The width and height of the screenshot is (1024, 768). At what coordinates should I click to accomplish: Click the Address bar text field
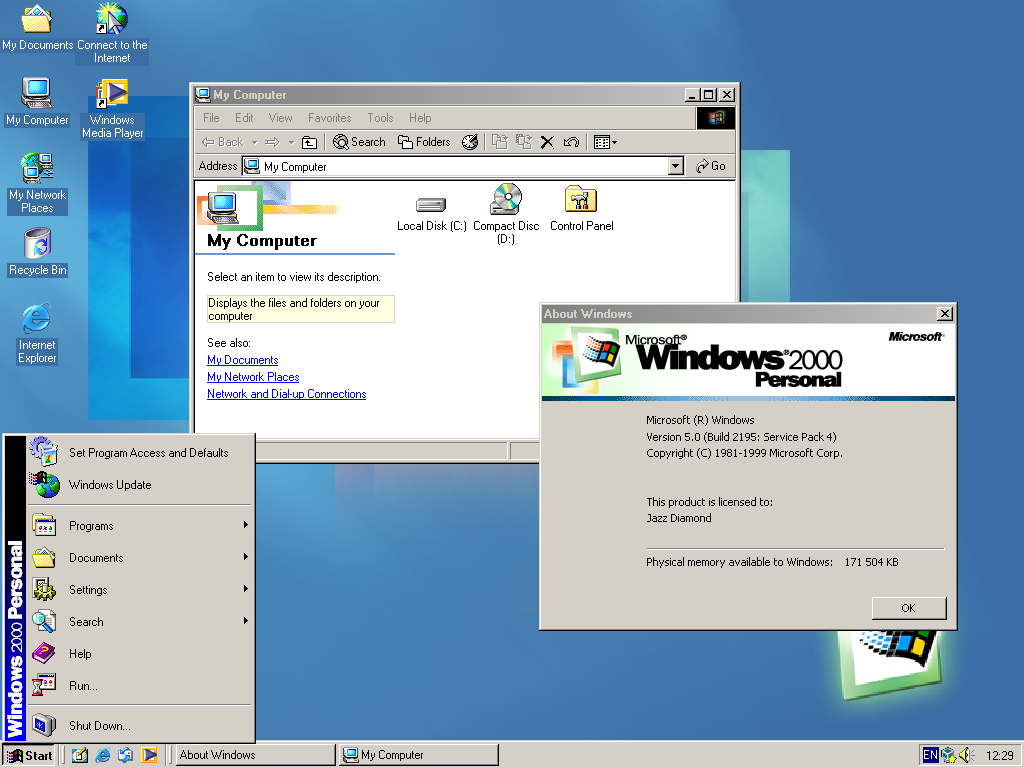pos(455,167)
